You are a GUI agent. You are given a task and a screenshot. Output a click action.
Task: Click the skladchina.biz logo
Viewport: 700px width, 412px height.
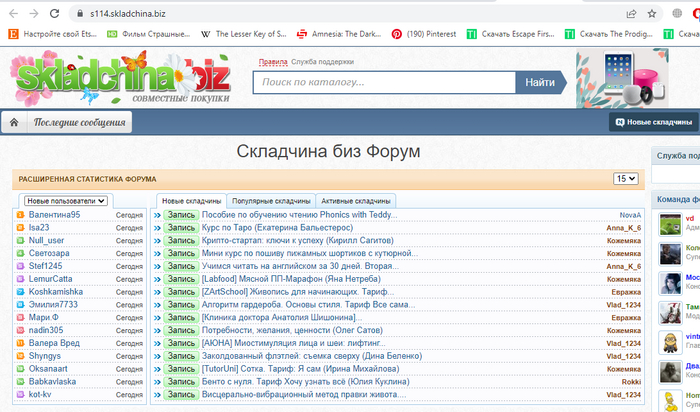pos(120,79)
